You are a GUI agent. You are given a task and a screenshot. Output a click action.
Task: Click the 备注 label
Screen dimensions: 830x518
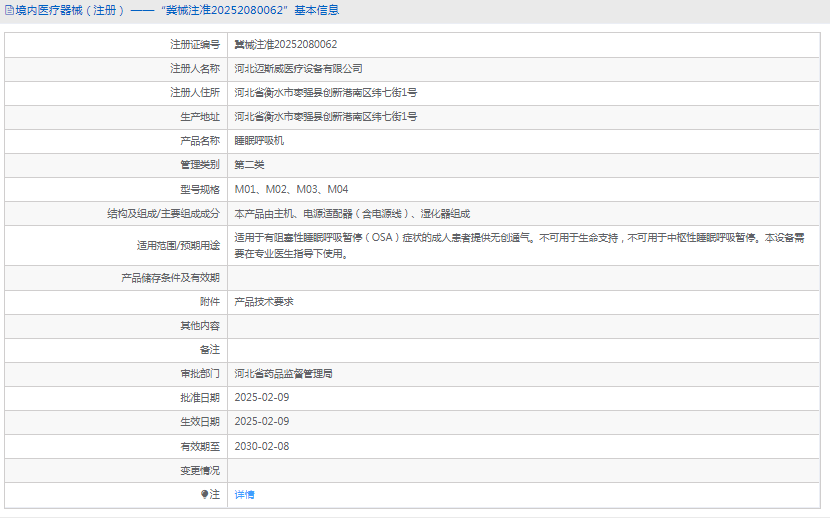(x=210, y=350)
